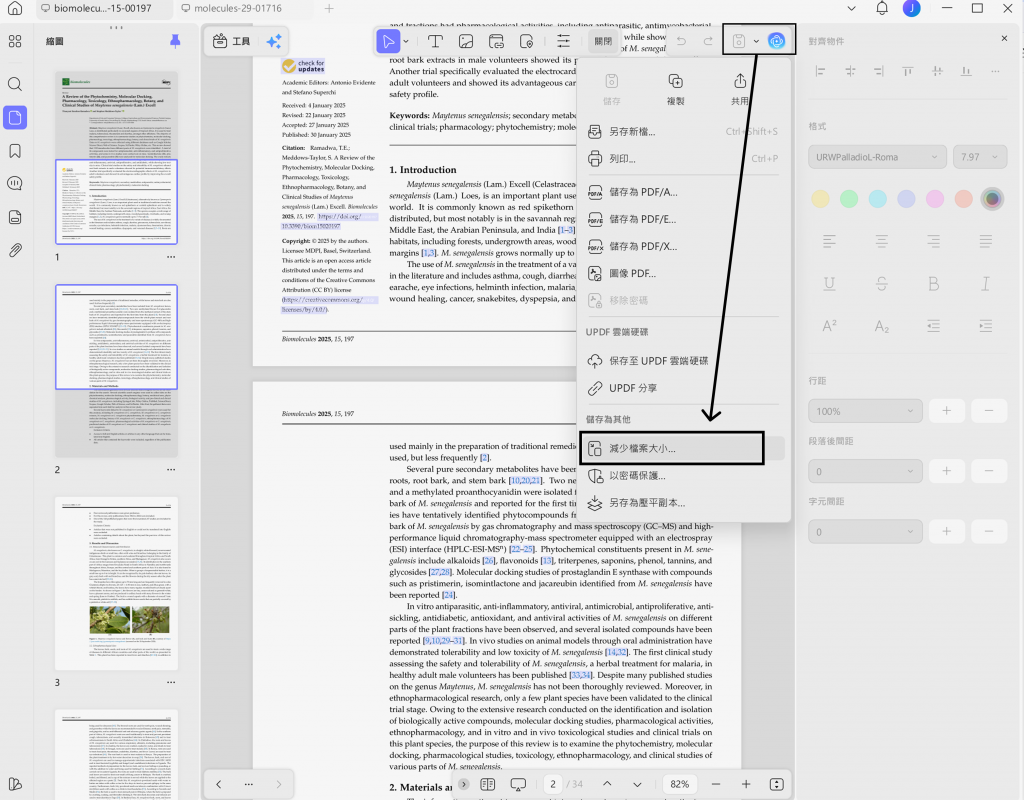Click the Share (共用) icon in save menu
The image size is (1024, 800).
739,89
